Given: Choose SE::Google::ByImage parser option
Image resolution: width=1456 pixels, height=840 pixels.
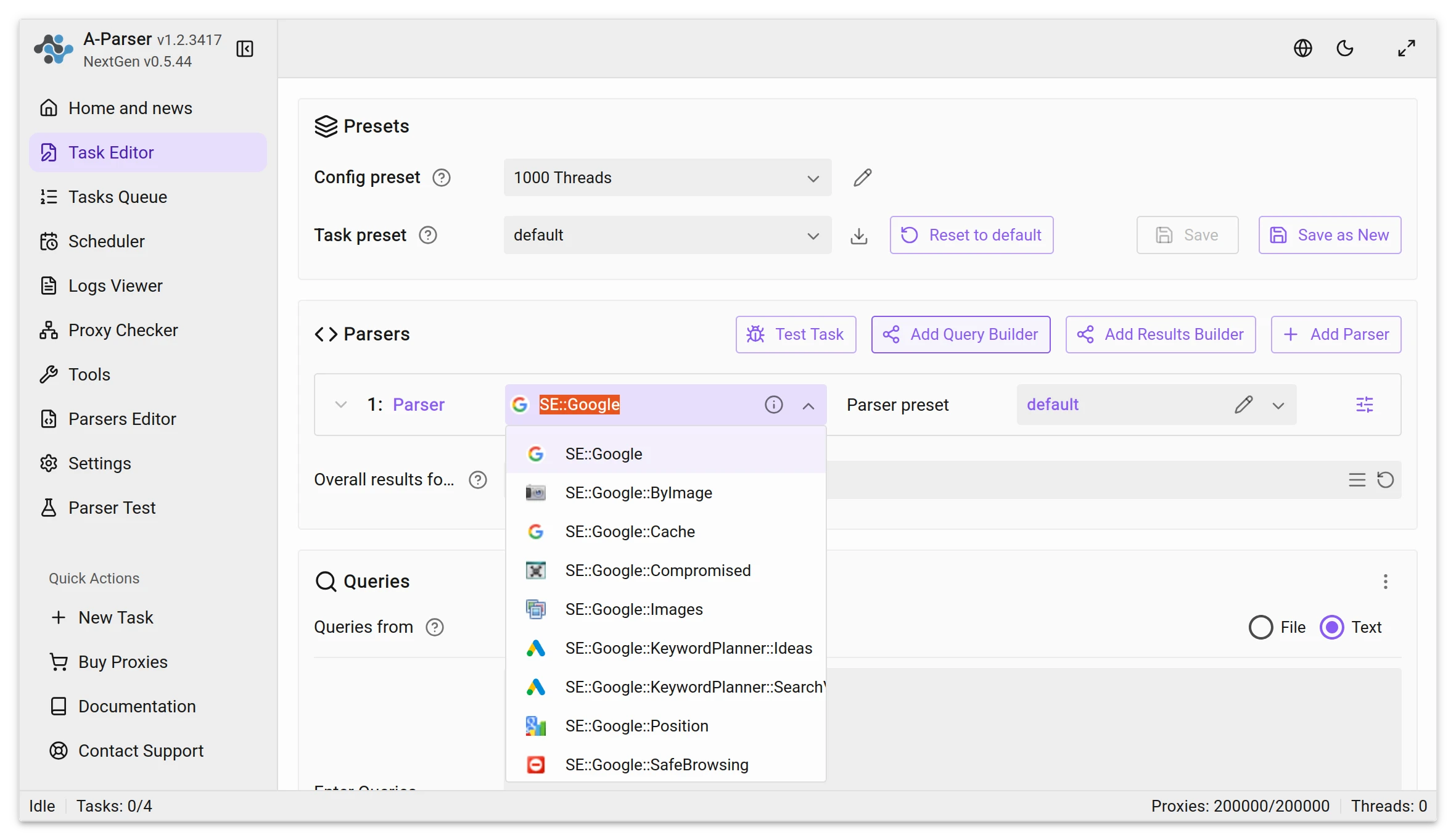Looking at the screenshot, I should 665,493.
